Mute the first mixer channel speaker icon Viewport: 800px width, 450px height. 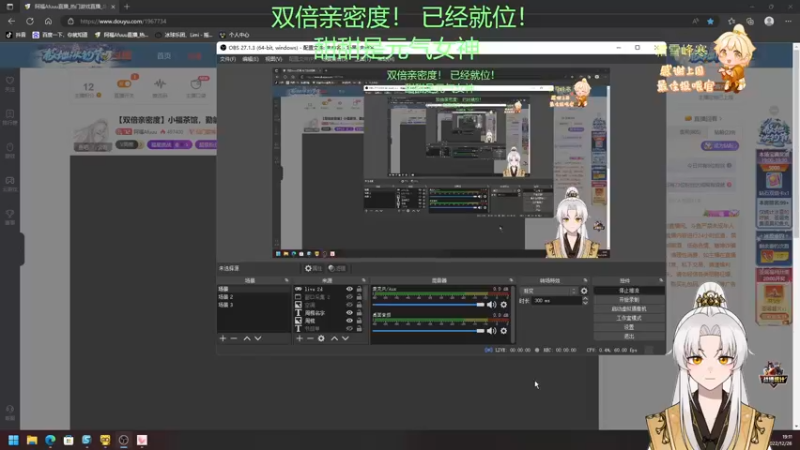[491, 305]
